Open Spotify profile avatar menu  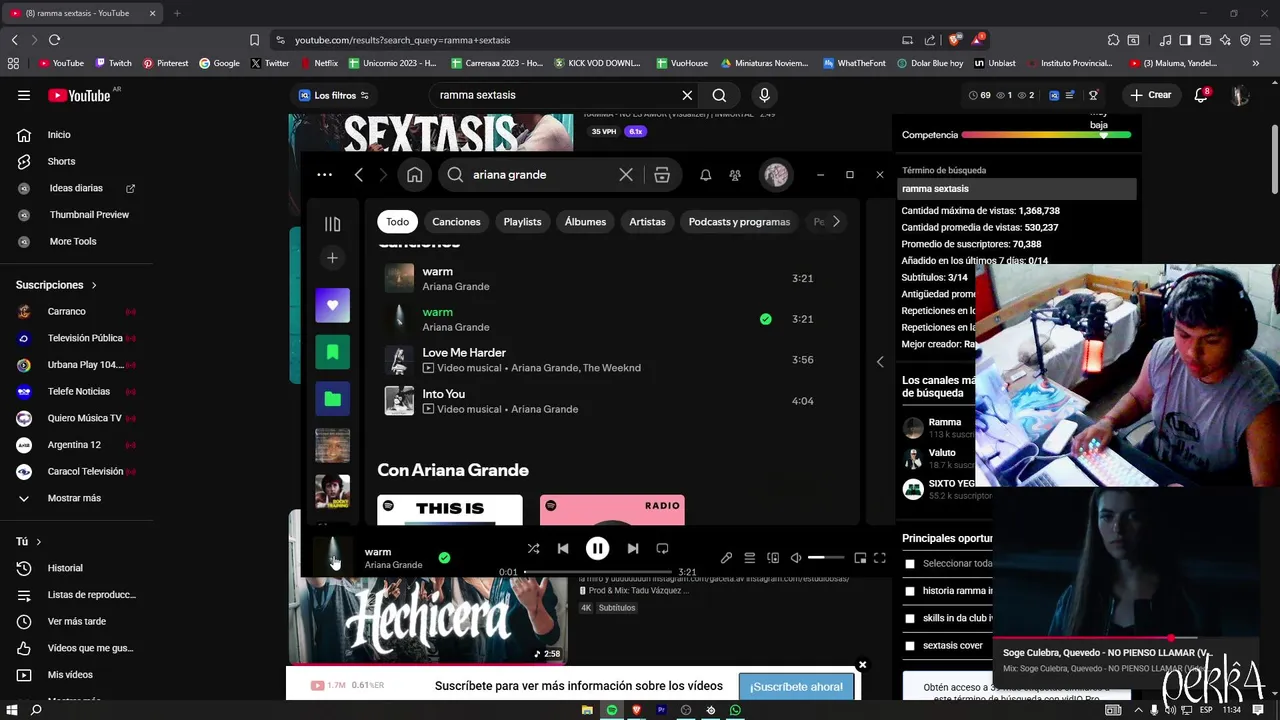776,175
